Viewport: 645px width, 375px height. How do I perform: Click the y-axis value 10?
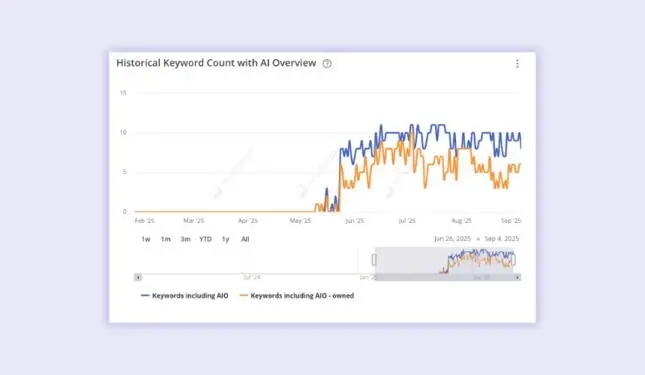tap(123, 132)
